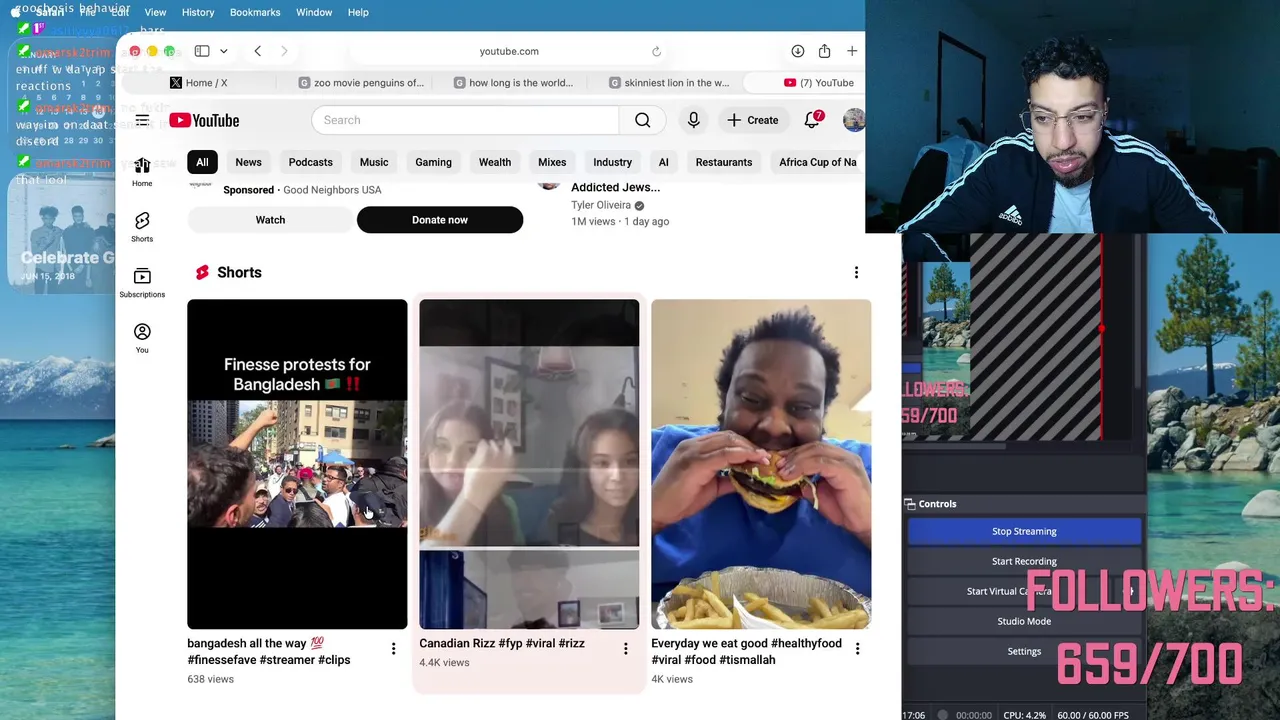Image resolution: width=1280 pixels, height=720 pixels.
Task: Open Finesse protests for Bangladesh short thumbnail
Action: [297, 464]
